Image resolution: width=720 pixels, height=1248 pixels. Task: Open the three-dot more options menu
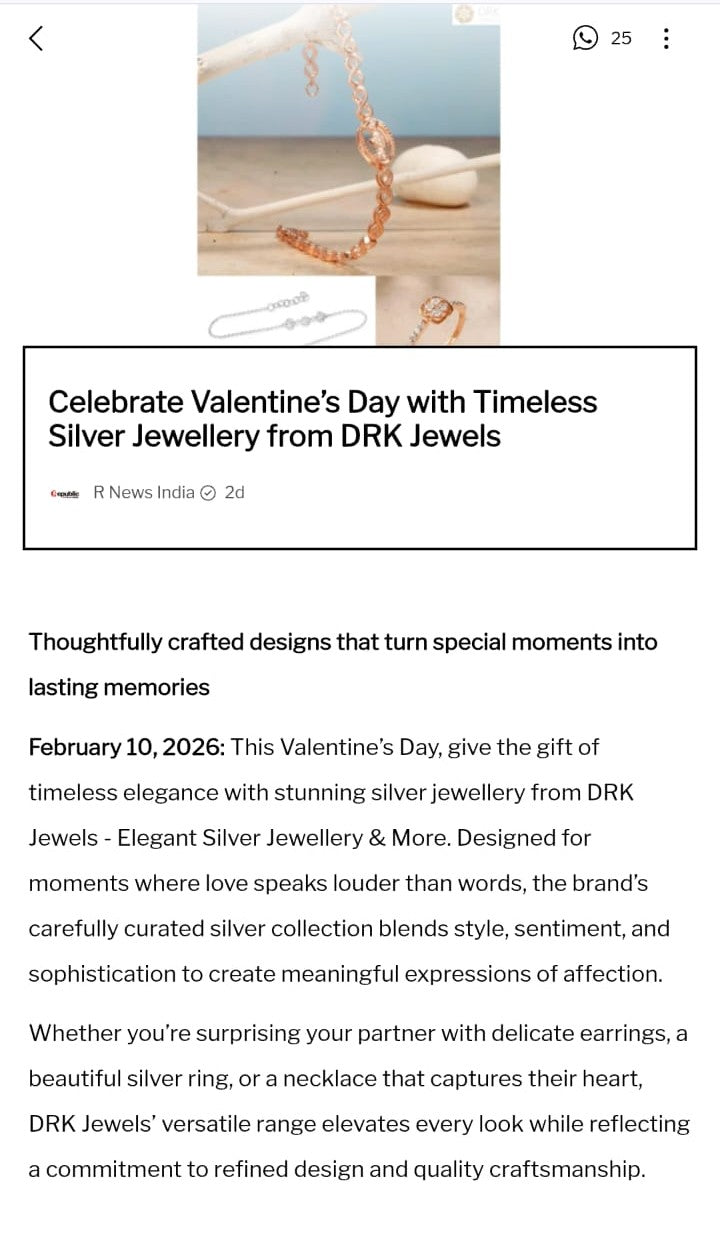click(x=666, y=39)
